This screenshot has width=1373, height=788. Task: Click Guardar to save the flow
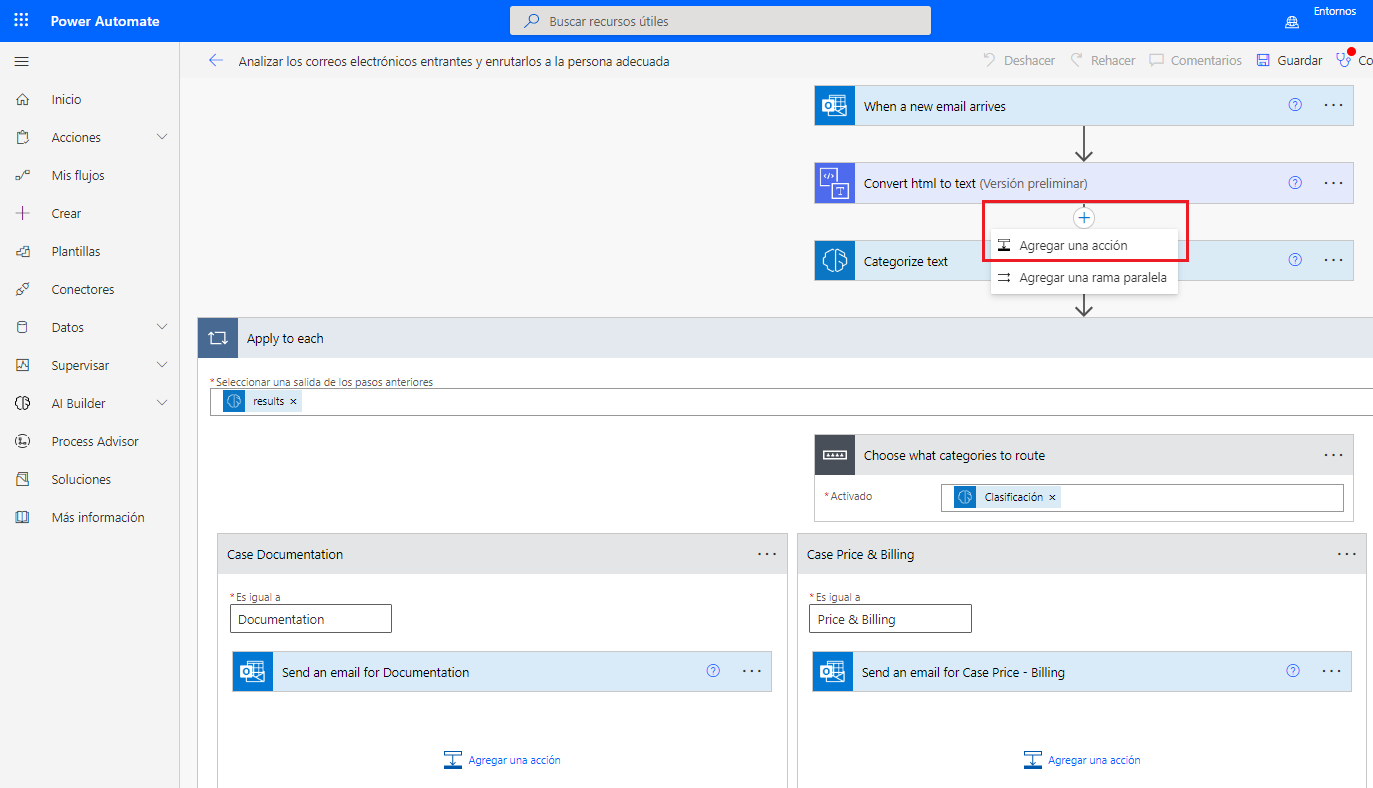pos(1289,61)
